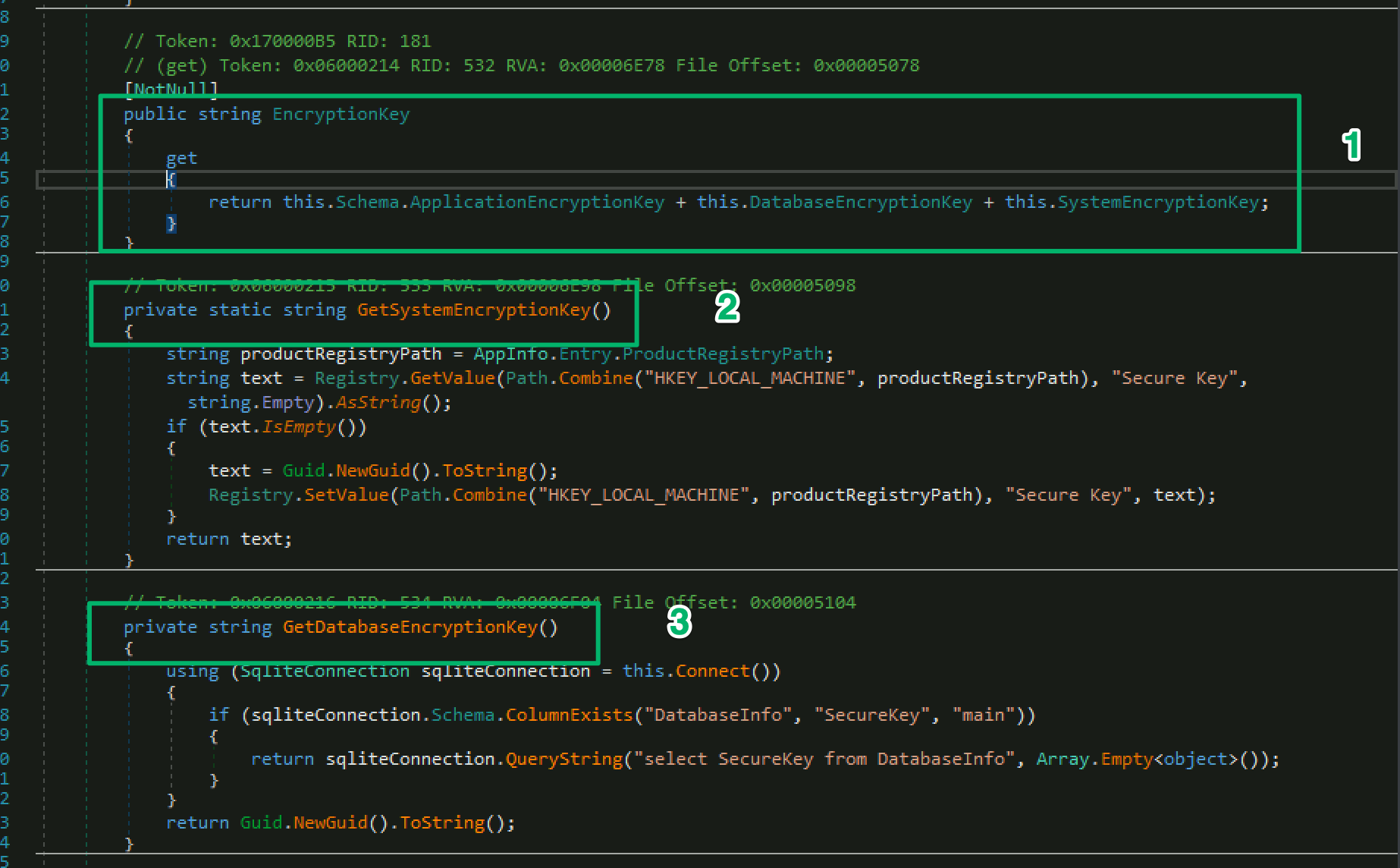This screenshot has width=1400, height=868.
Task: Click comment with File Offset 0x00005078
Action: pyautogui.click(x=522, y=66)
